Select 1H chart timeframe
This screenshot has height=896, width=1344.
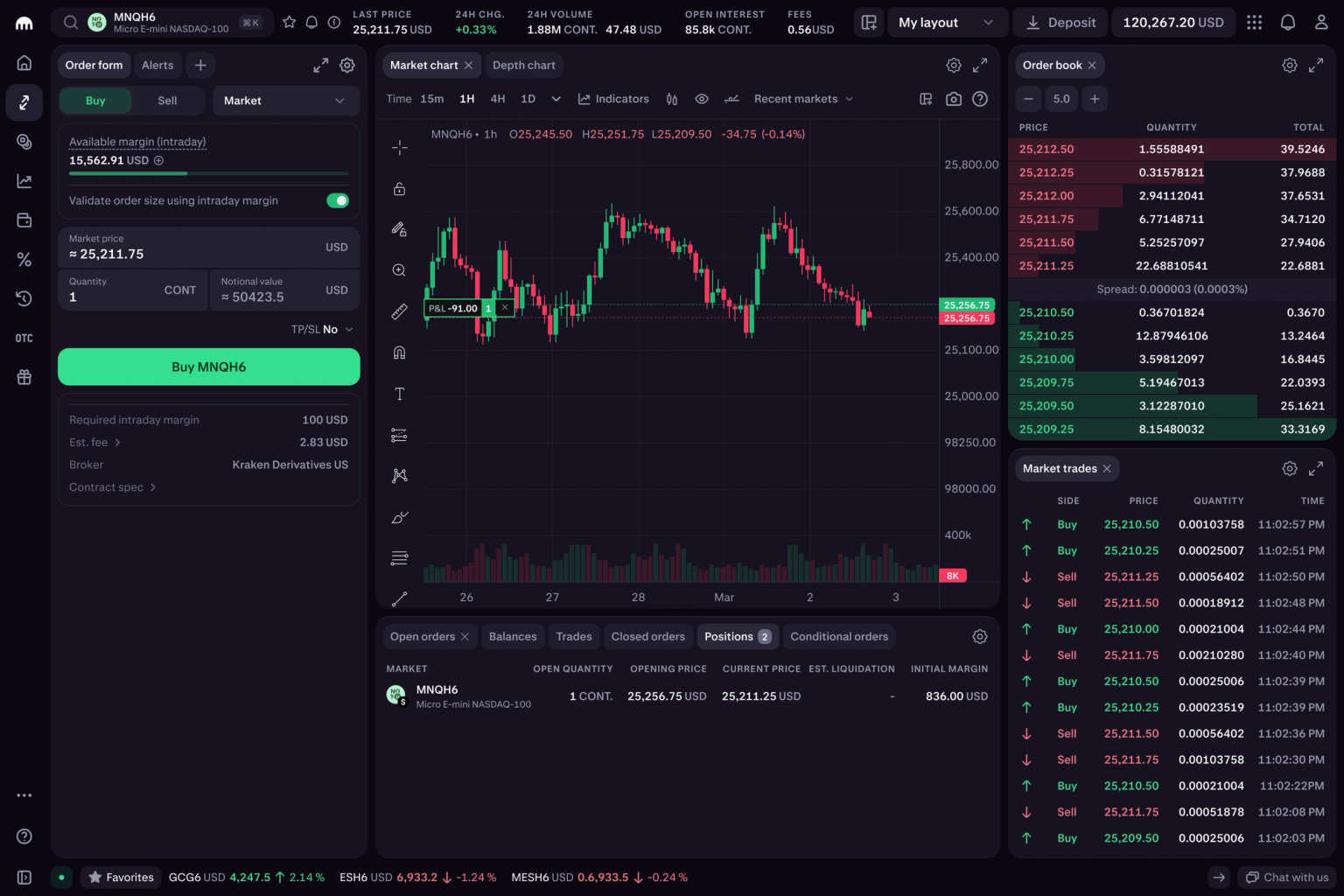click(467, 99)
